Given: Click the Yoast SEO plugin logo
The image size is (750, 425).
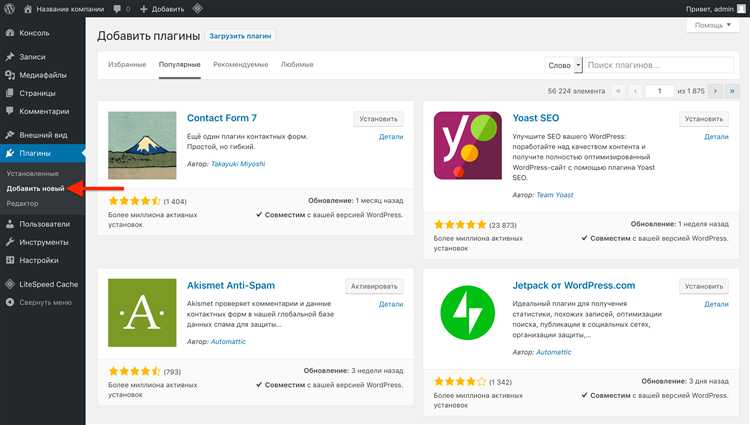Looking at the screenshot, I should pyautogui.click(x=468, y=145).
